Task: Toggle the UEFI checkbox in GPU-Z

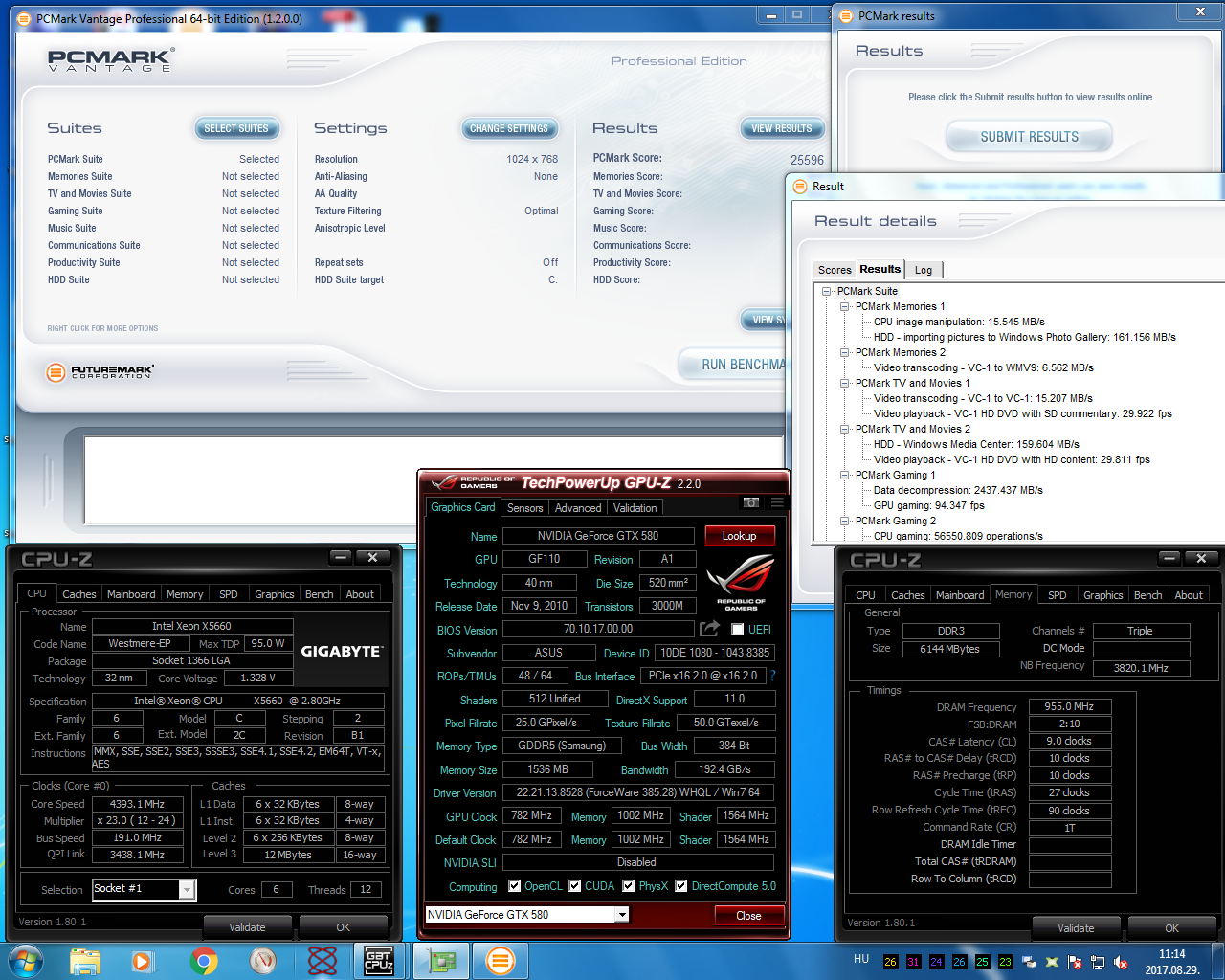Action: tap(737, 629)
